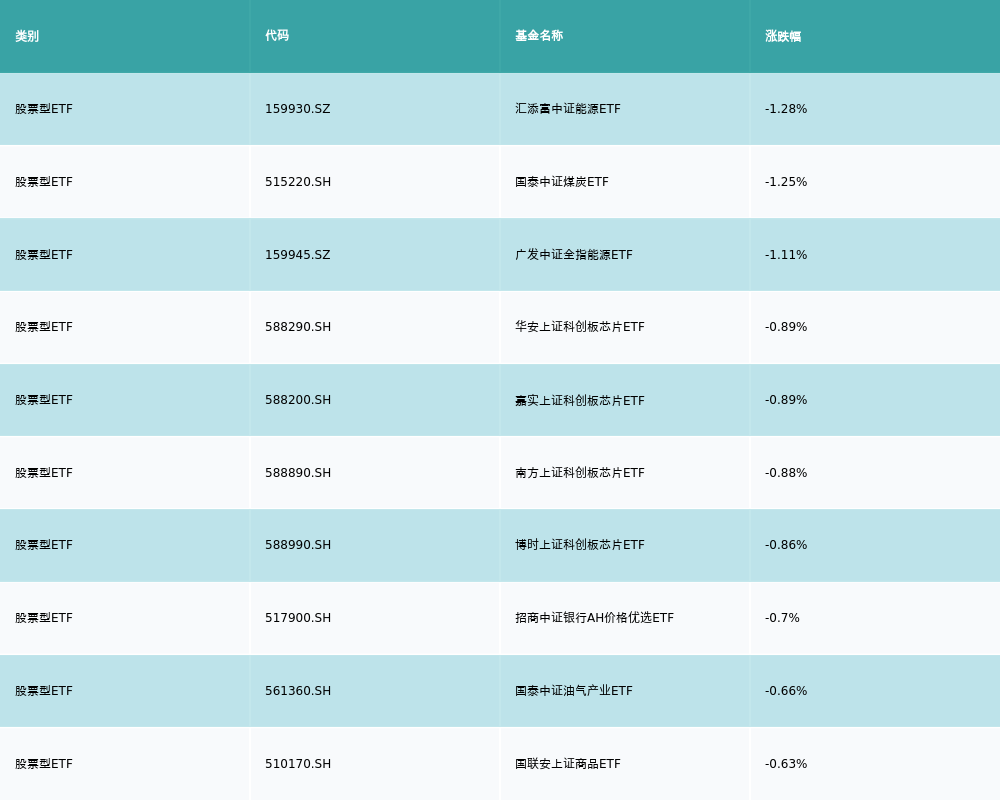
Task: Click 股票型ETF in the 588890.SH row
Action: click(x=44, y=473)
